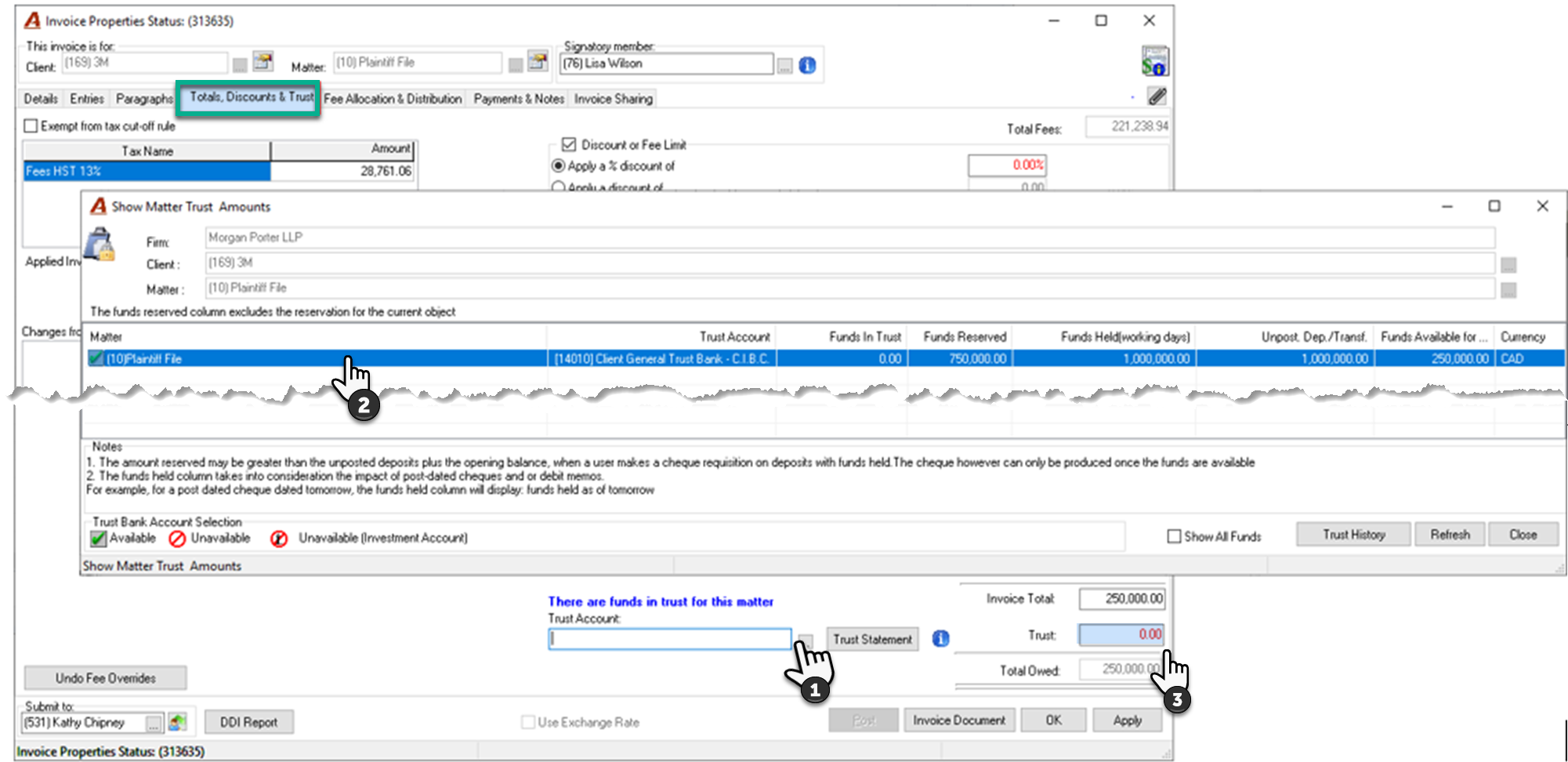Viewport: 1568px width, 762px height.
Task: Open the Invoice Sharing tab
Action: (613, 99)
